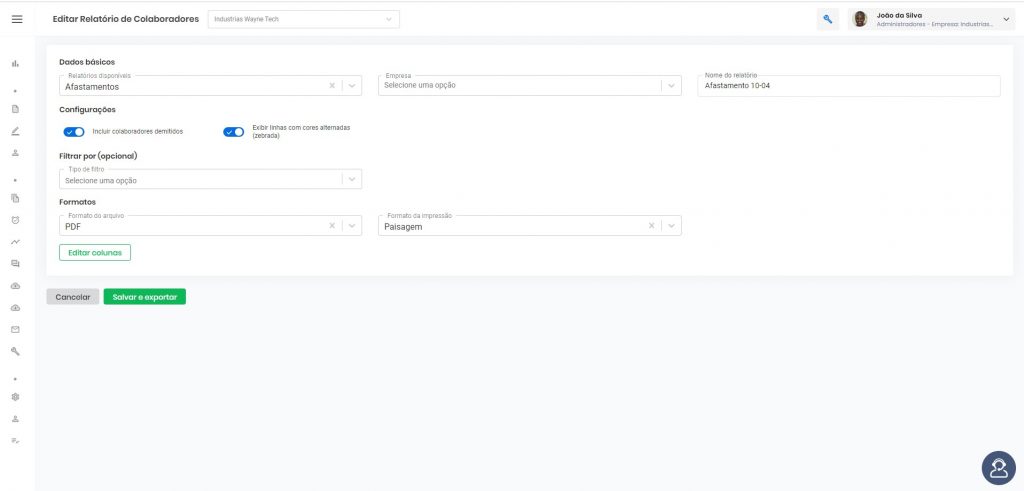Click the gear settings sidebar icon
The height and width of the screenshot is (491, 1024).
pyautogui.click(x=15, y=396)
